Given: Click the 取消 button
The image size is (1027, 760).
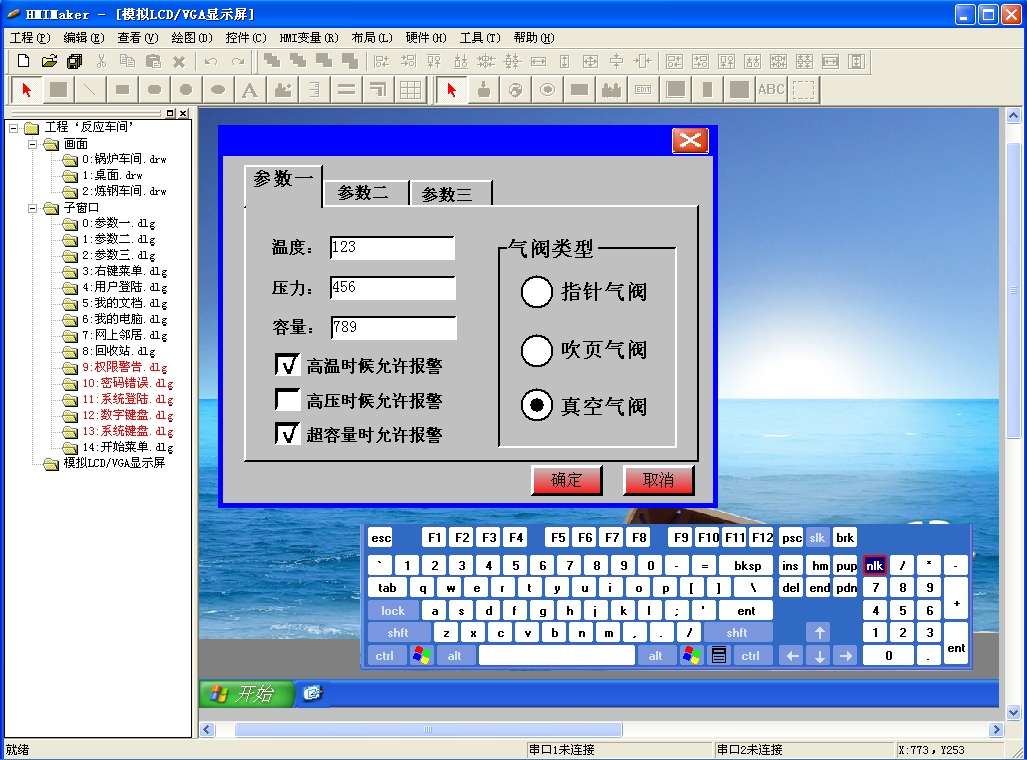Looking at the screenshot, I should 658,480.
